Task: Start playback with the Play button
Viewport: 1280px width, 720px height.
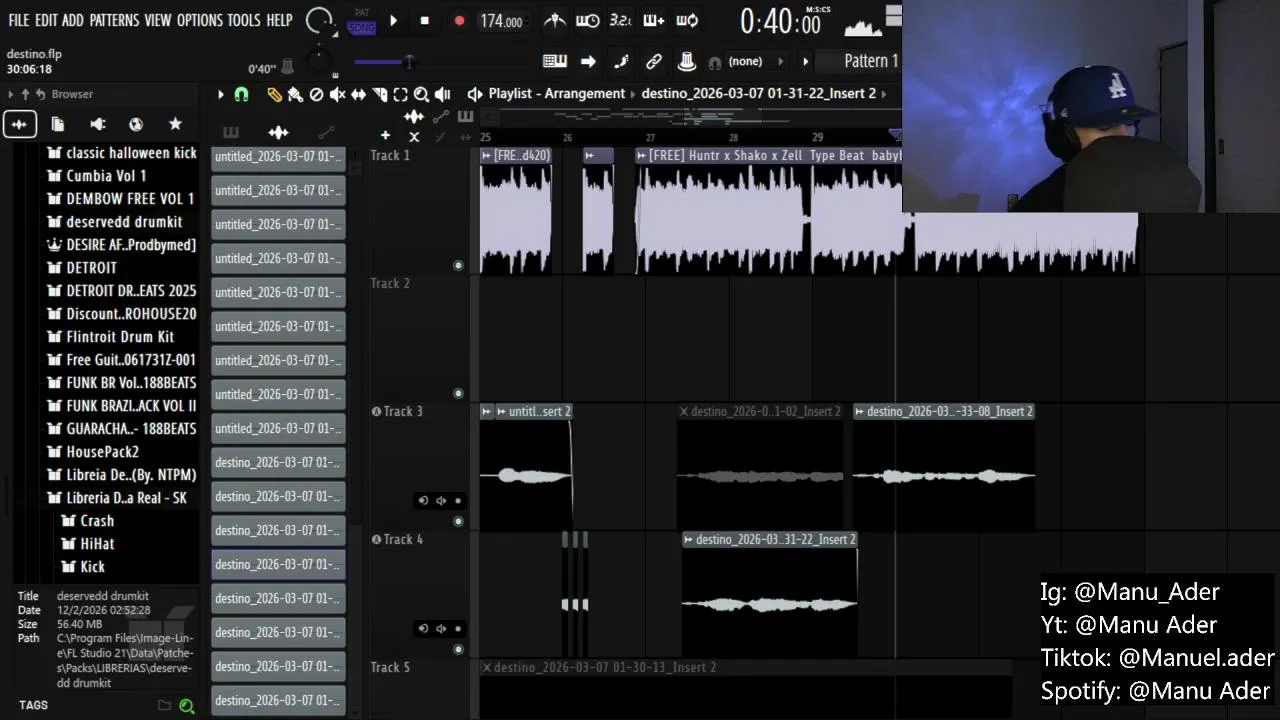Action: pyautogui.click(x=393, y=20)
